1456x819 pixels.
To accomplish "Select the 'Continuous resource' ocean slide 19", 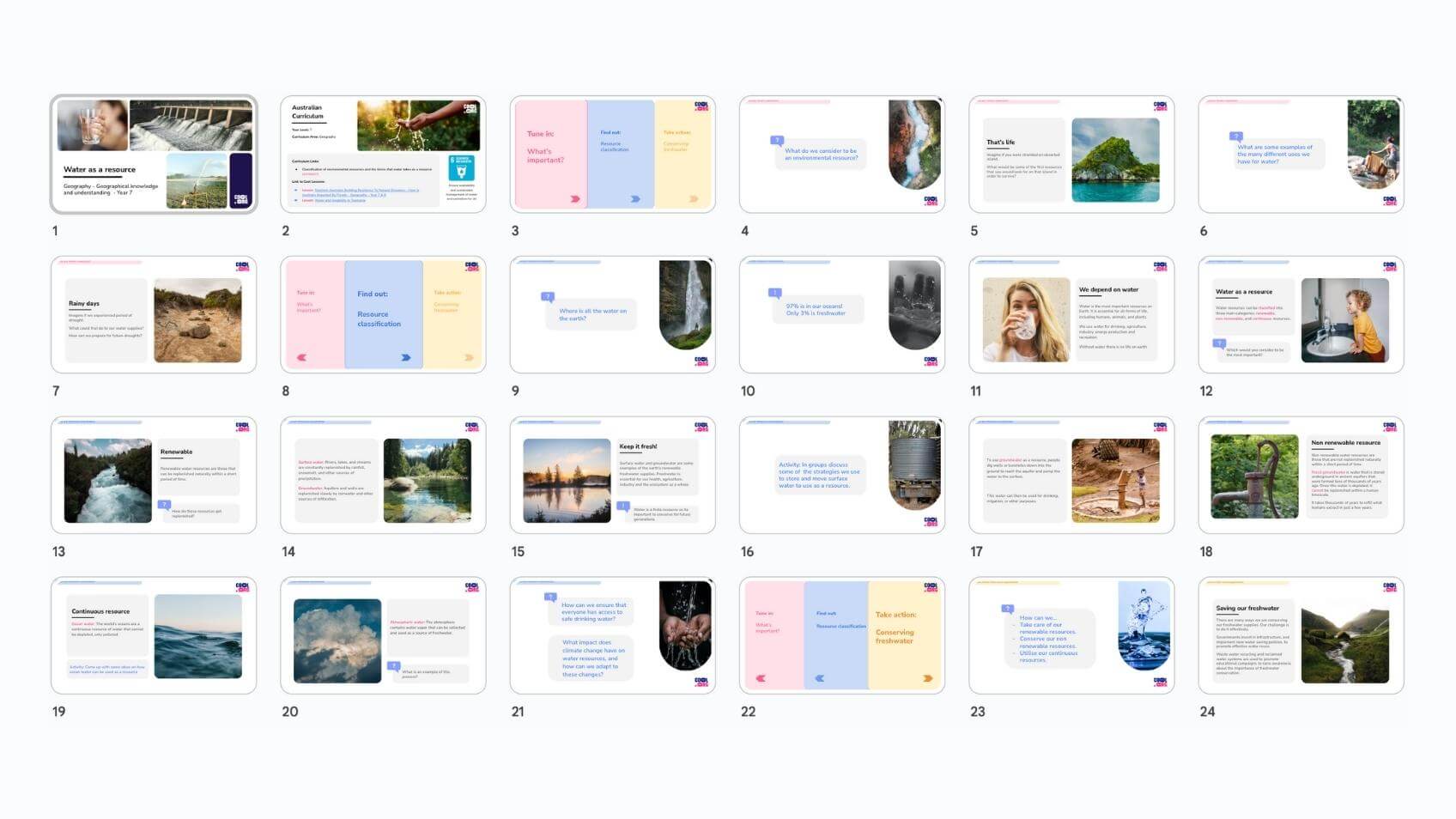I will coord(154,635).
